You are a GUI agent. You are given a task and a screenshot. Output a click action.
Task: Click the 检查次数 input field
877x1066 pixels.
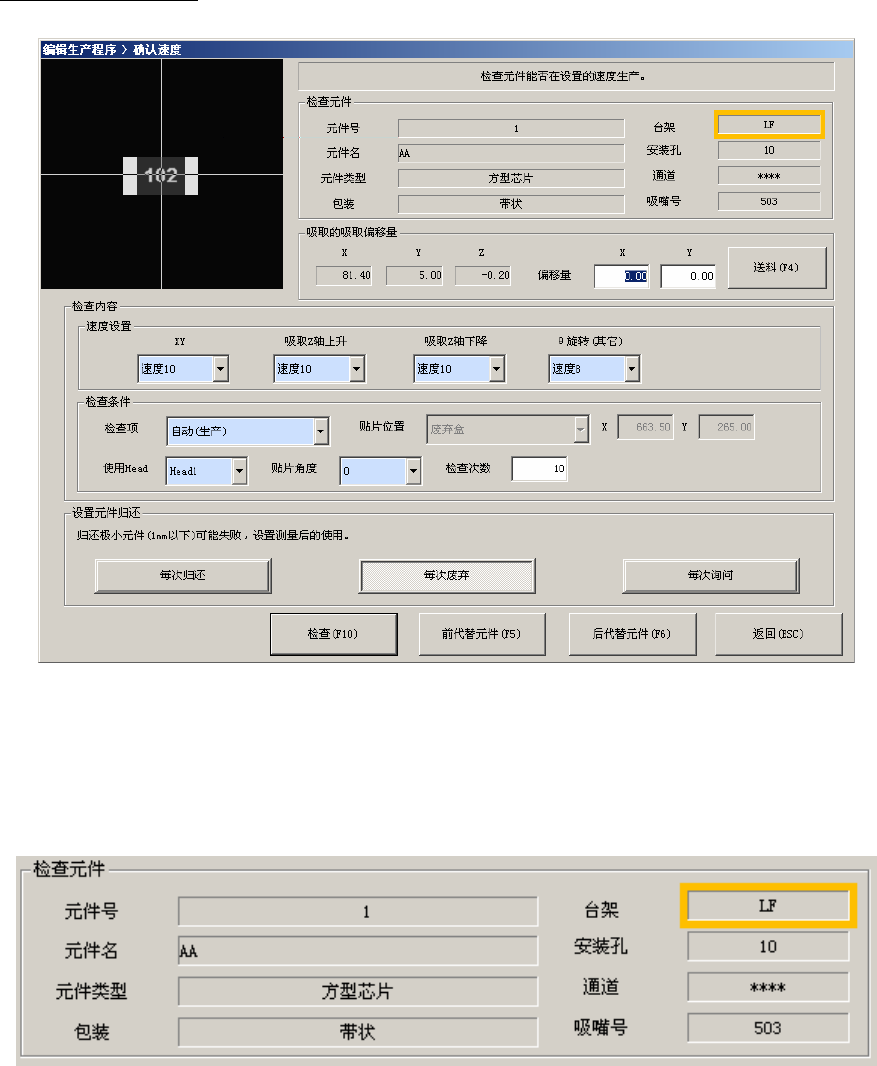click(x=539, y=468)
